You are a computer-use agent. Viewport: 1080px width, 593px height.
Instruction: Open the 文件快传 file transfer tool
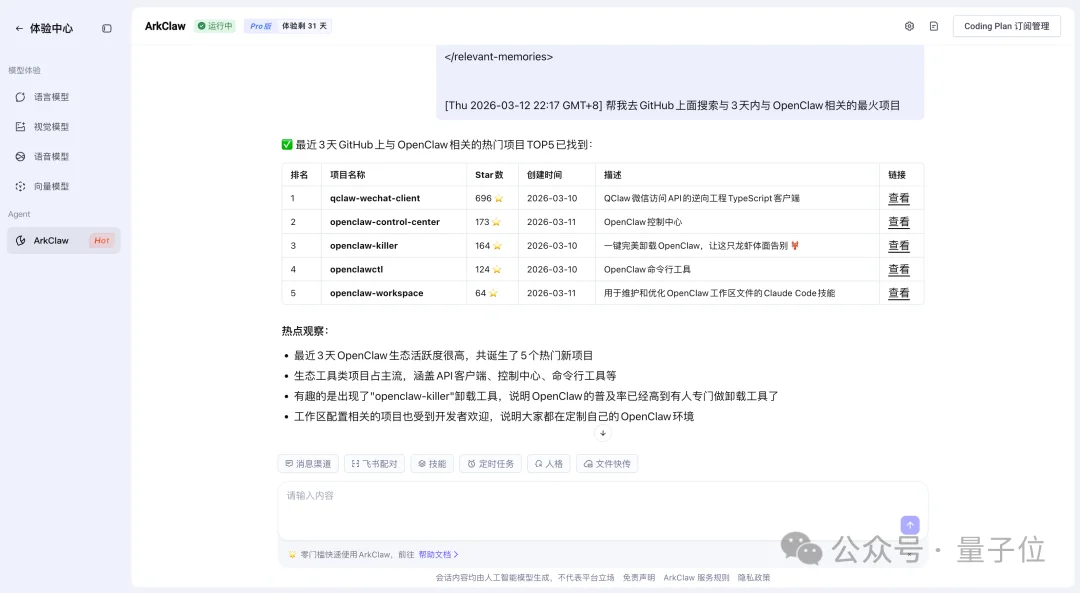pos(606,463)
